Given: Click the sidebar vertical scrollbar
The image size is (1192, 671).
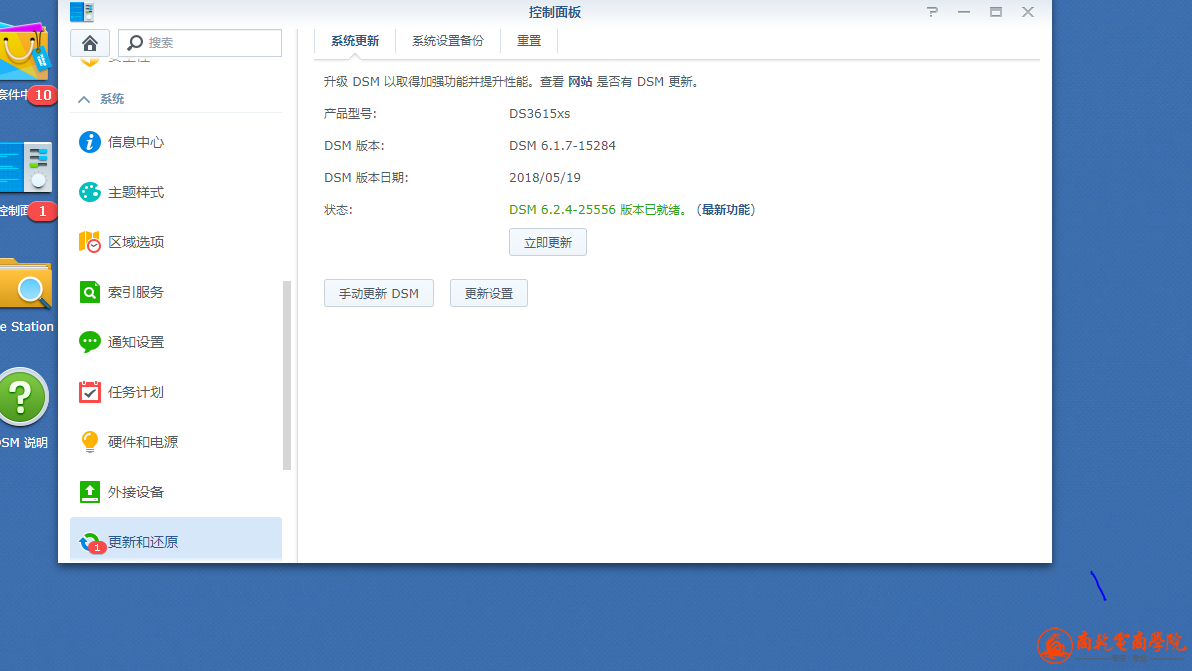Looking at the screenshot, I should pos(287,375).
